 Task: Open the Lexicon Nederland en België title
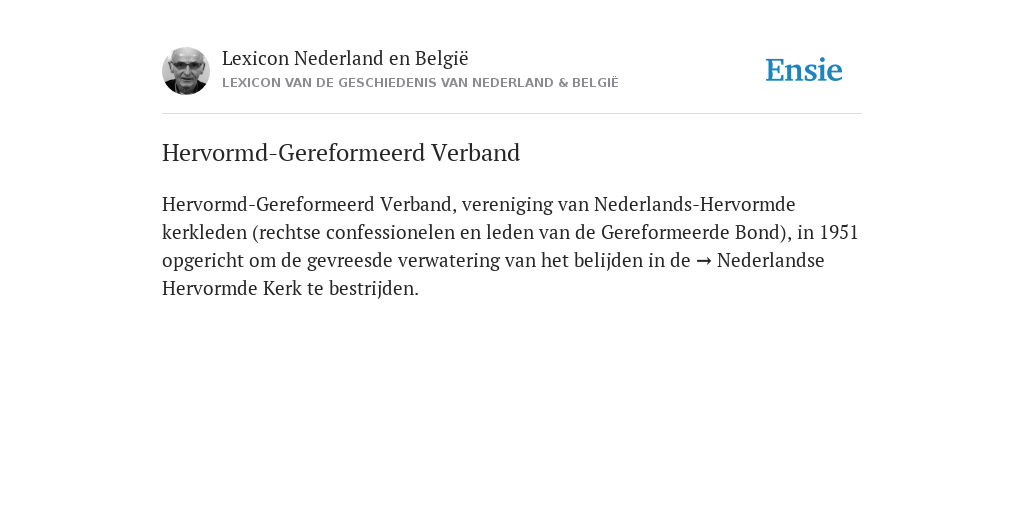point(345,59)
